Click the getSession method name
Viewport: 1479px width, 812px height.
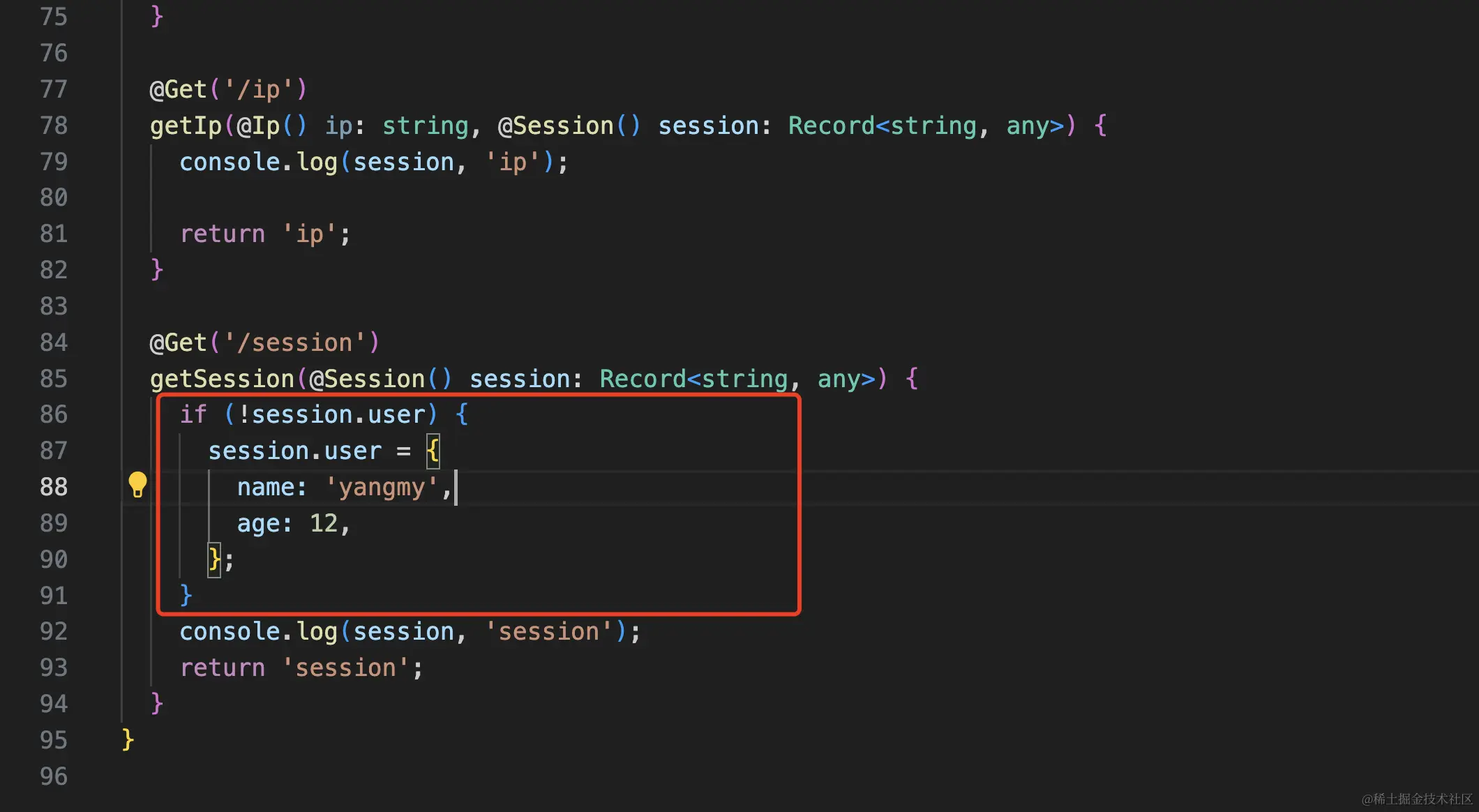[x=222, y=379]
